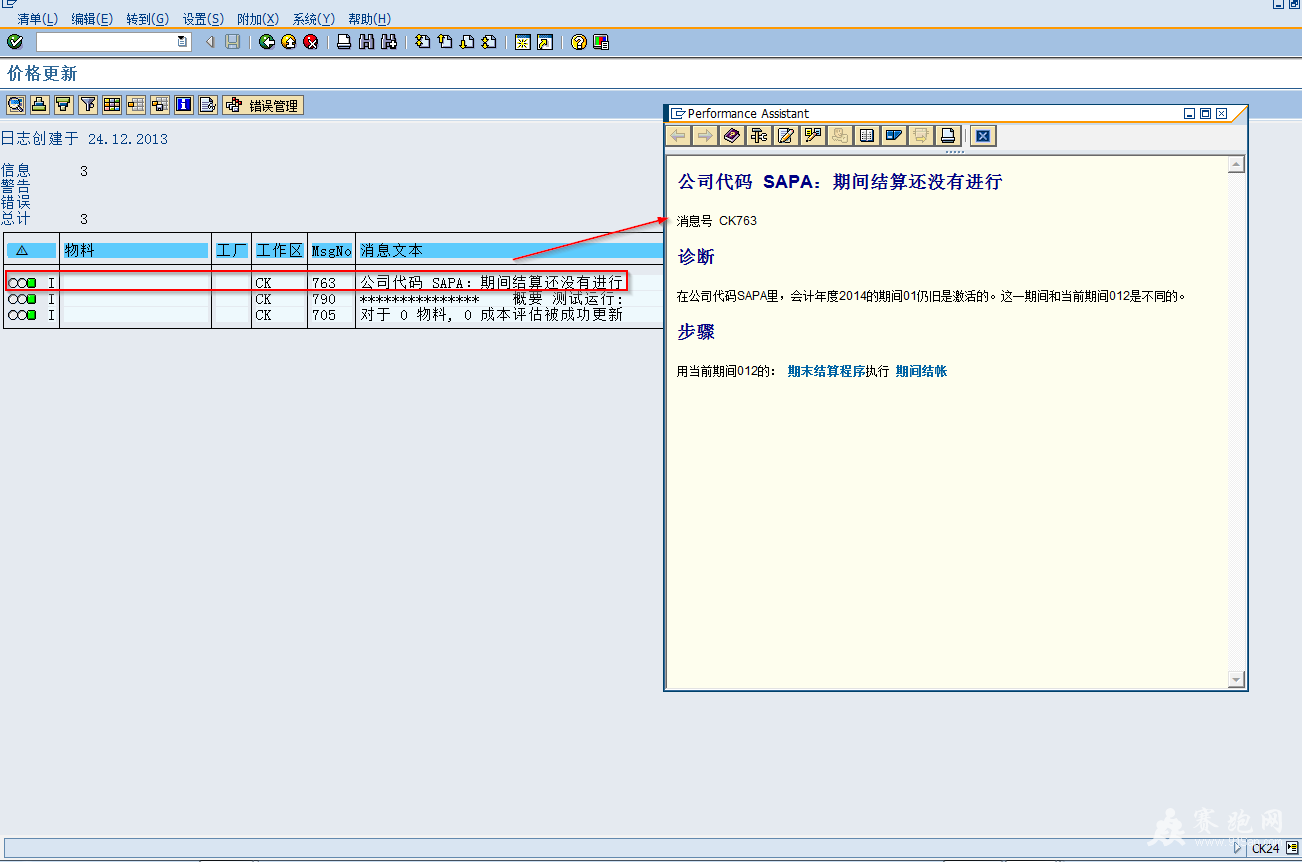Click the CK24 transaction code in status bar
1302x862 pixels.
click(x=1266, y=848)
